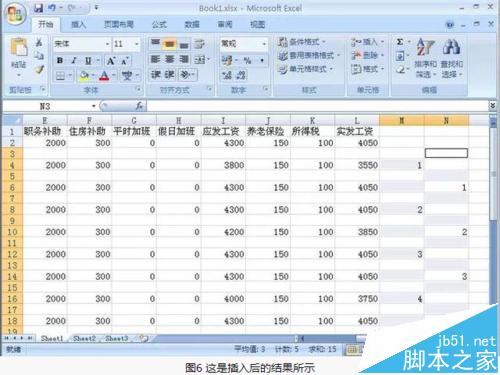Viewport: 500px width, 375px height.
Task: Switch to the 开始 Home tab
Action: coord(46,24)
